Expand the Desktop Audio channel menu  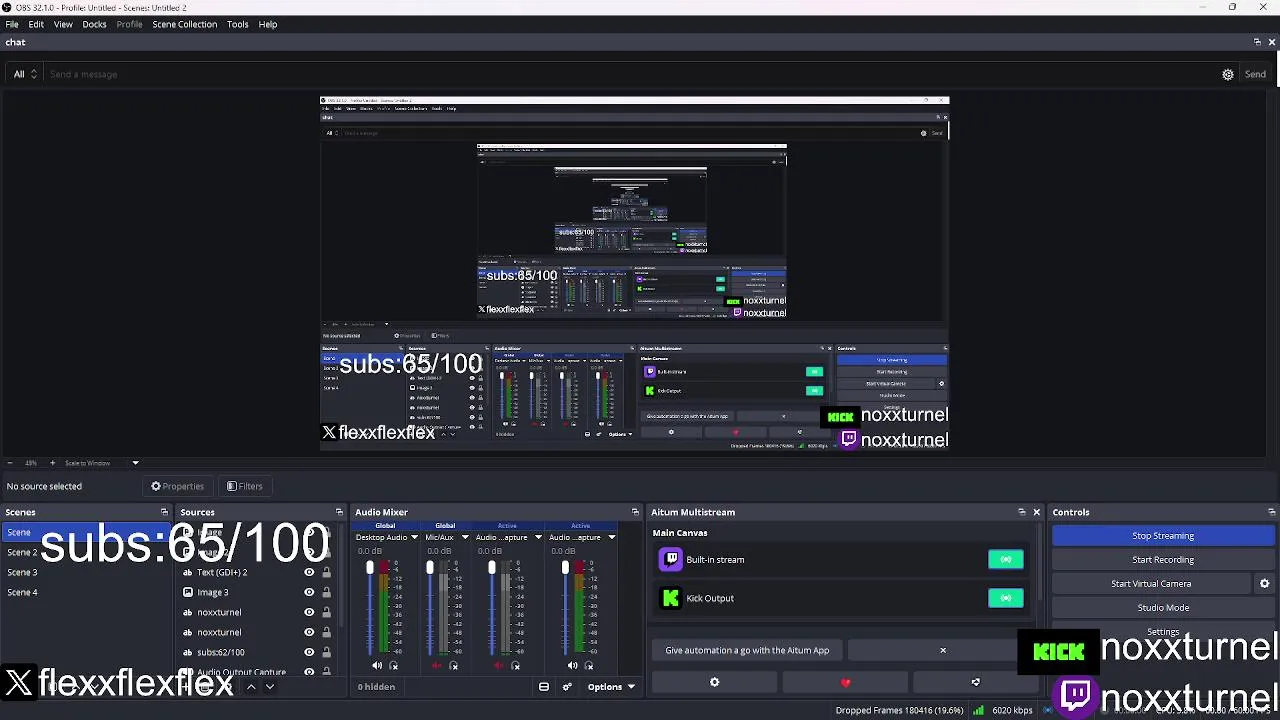coord(414,537)
